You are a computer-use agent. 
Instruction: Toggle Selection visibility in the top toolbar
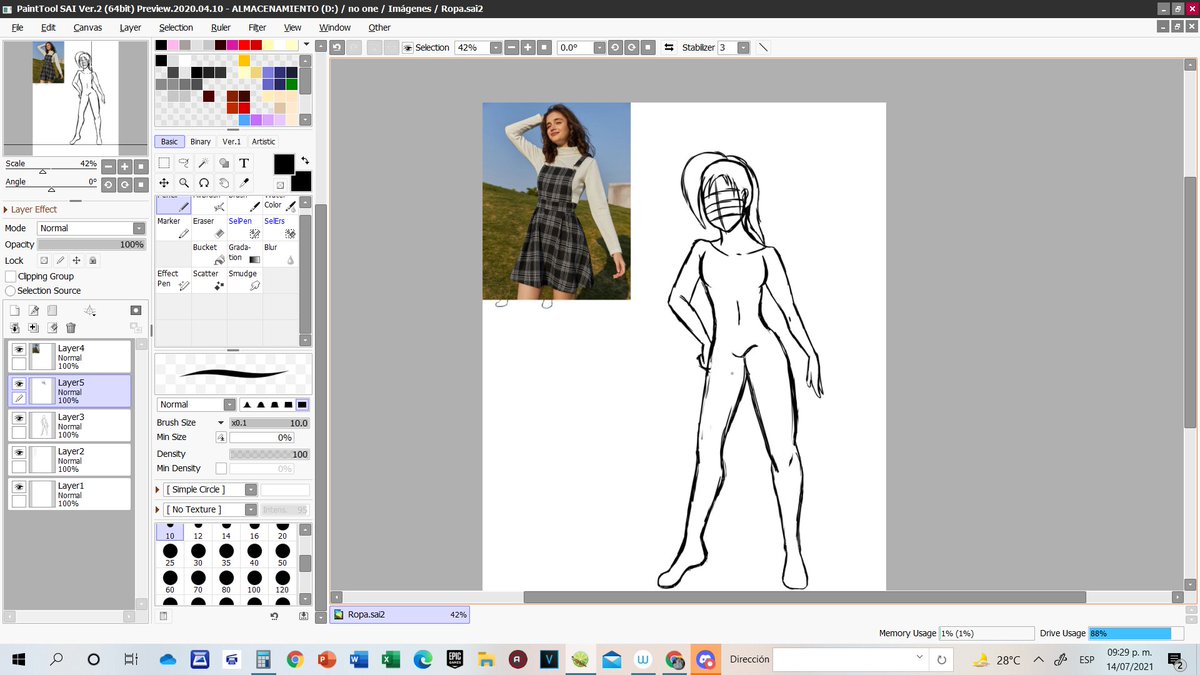pyautogui.click(x=409, y=47)
